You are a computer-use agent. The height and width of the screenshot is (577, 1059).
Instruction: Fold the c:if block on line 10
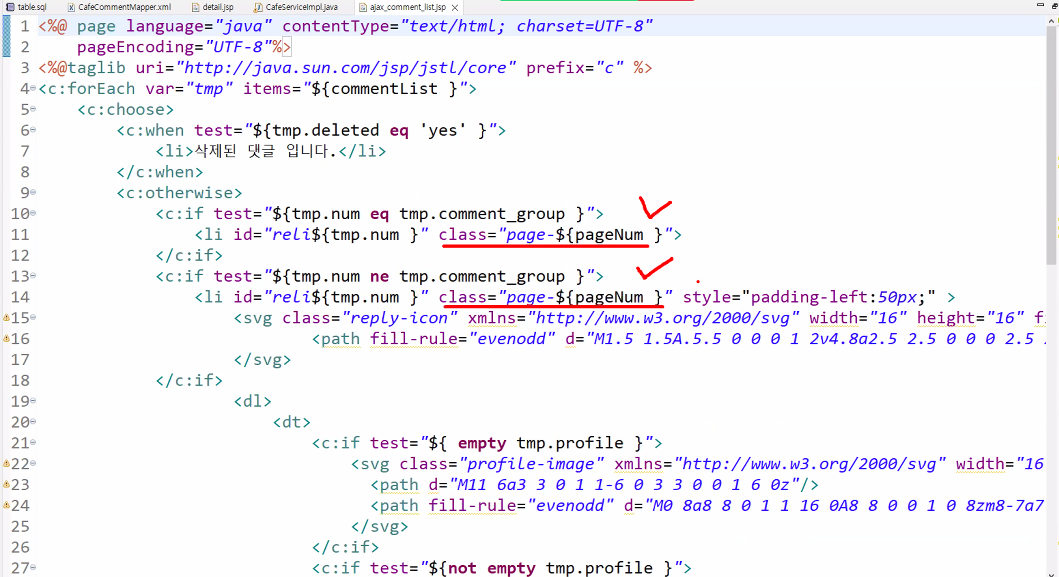point(33,214)
